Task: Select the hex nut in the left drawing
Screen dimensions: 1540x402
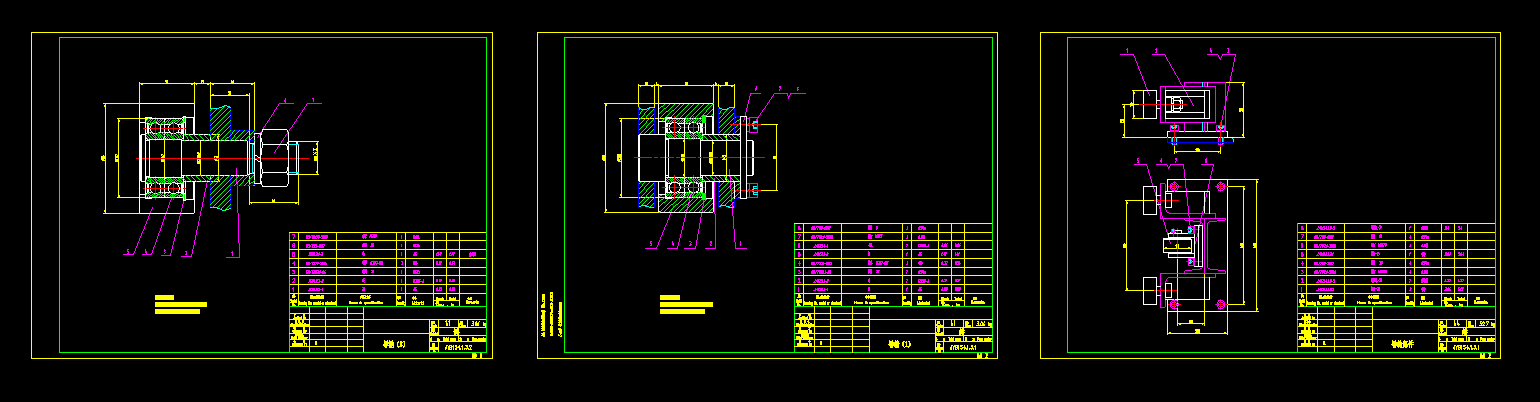Action: 275,157
